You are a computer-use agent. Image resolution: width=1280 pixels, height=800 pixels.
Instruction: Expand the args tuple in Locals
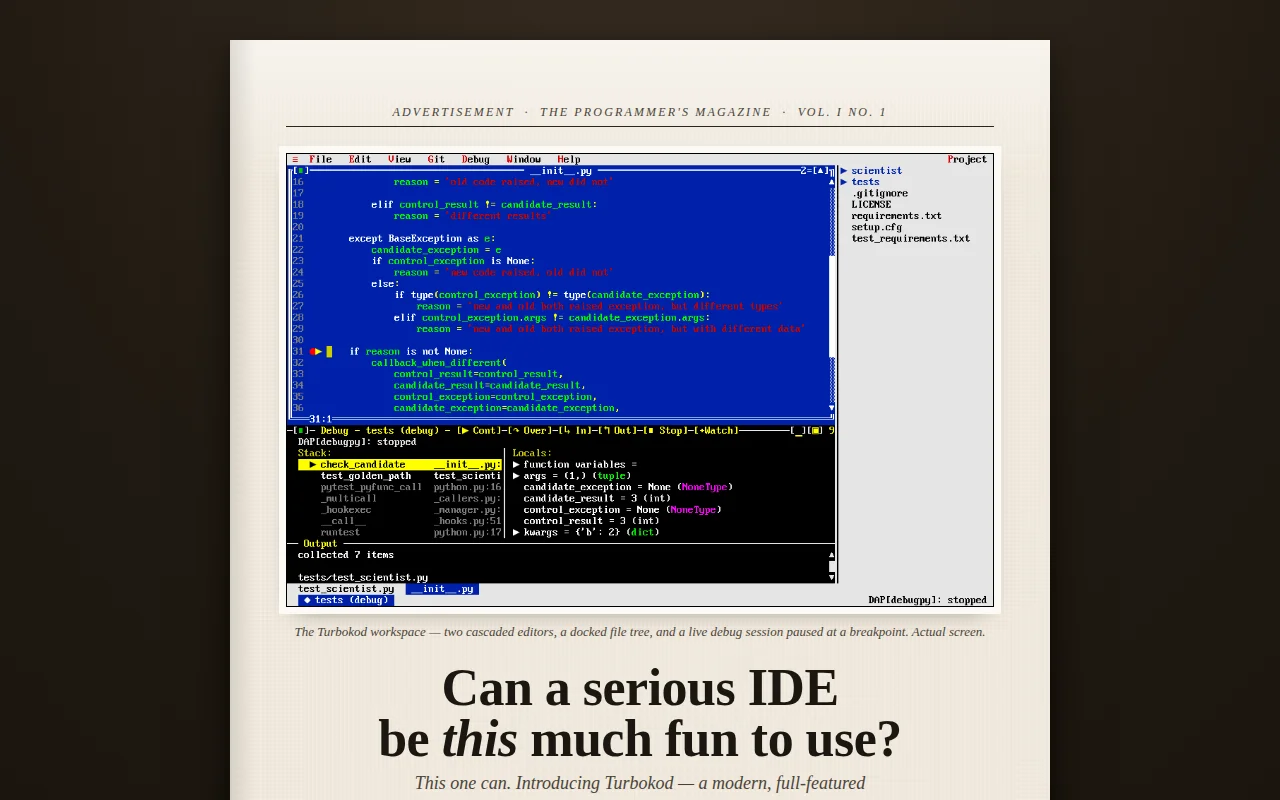coord(516,476)
